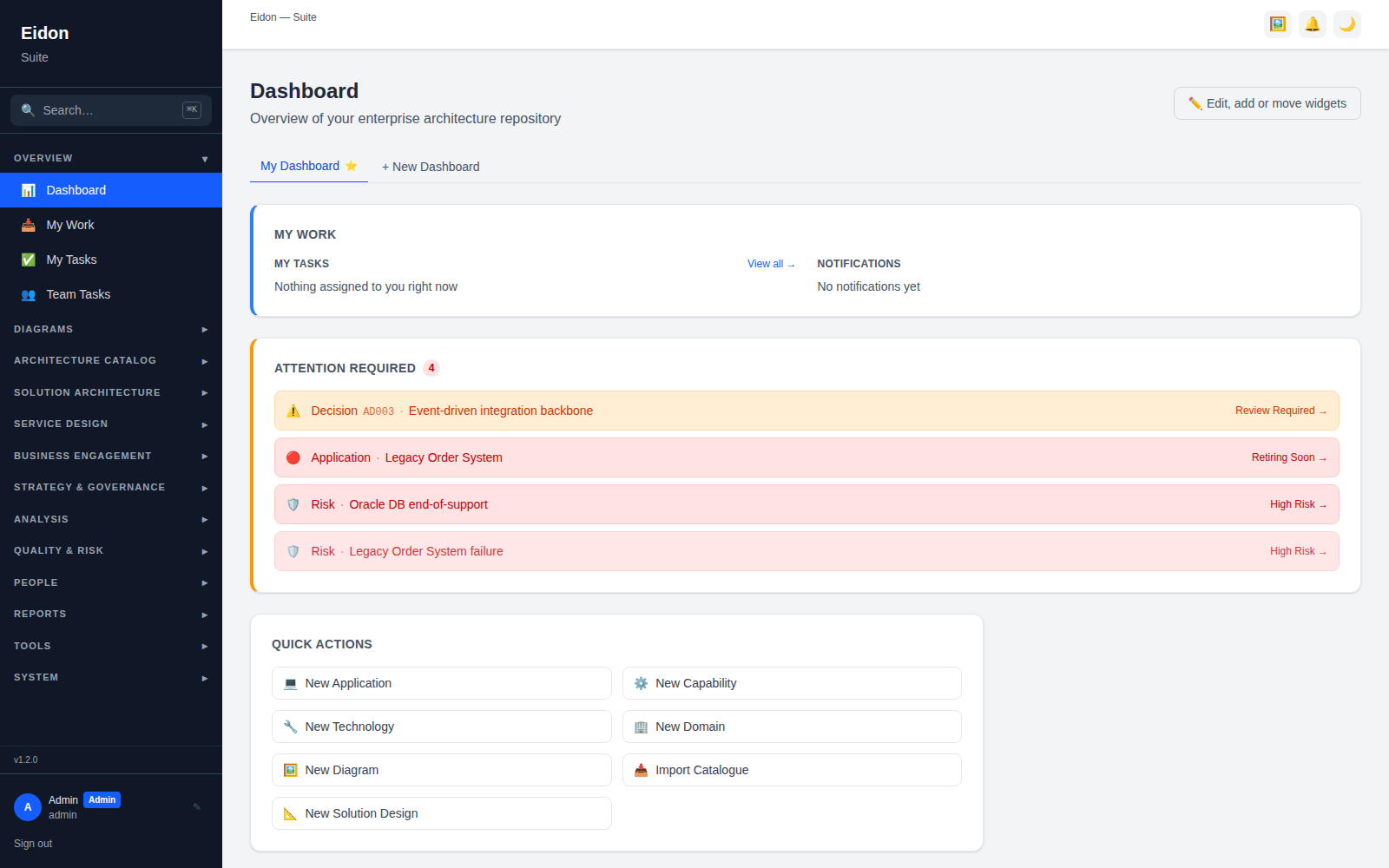The width and height of the screenshot is (1389, 868).
Task: Click the Import Catalogue quick action
Action: [x=792, y=770]
